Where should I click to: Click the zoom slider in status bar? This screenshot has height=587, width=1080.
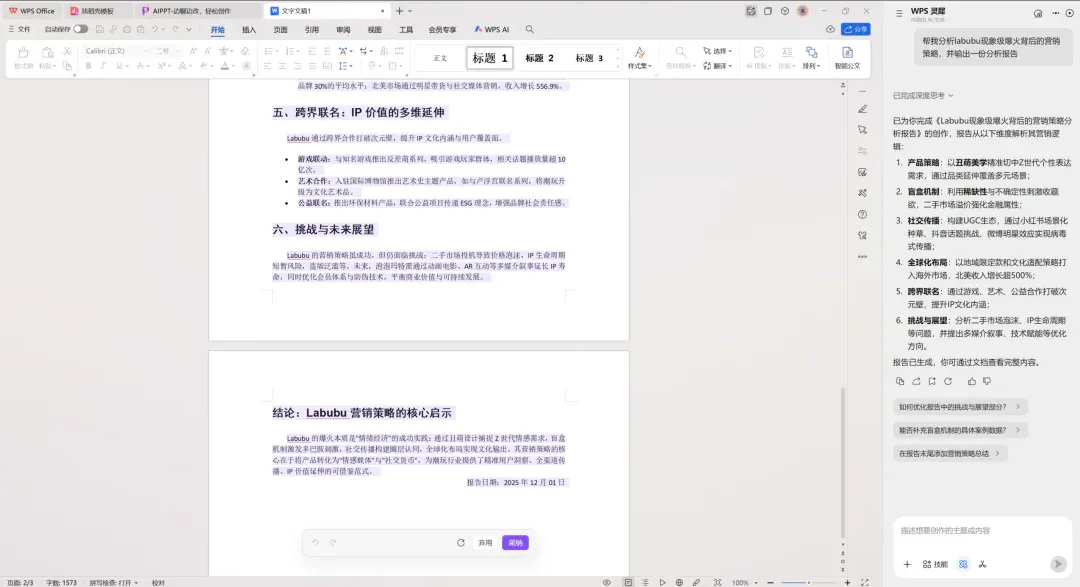(809, 583)
